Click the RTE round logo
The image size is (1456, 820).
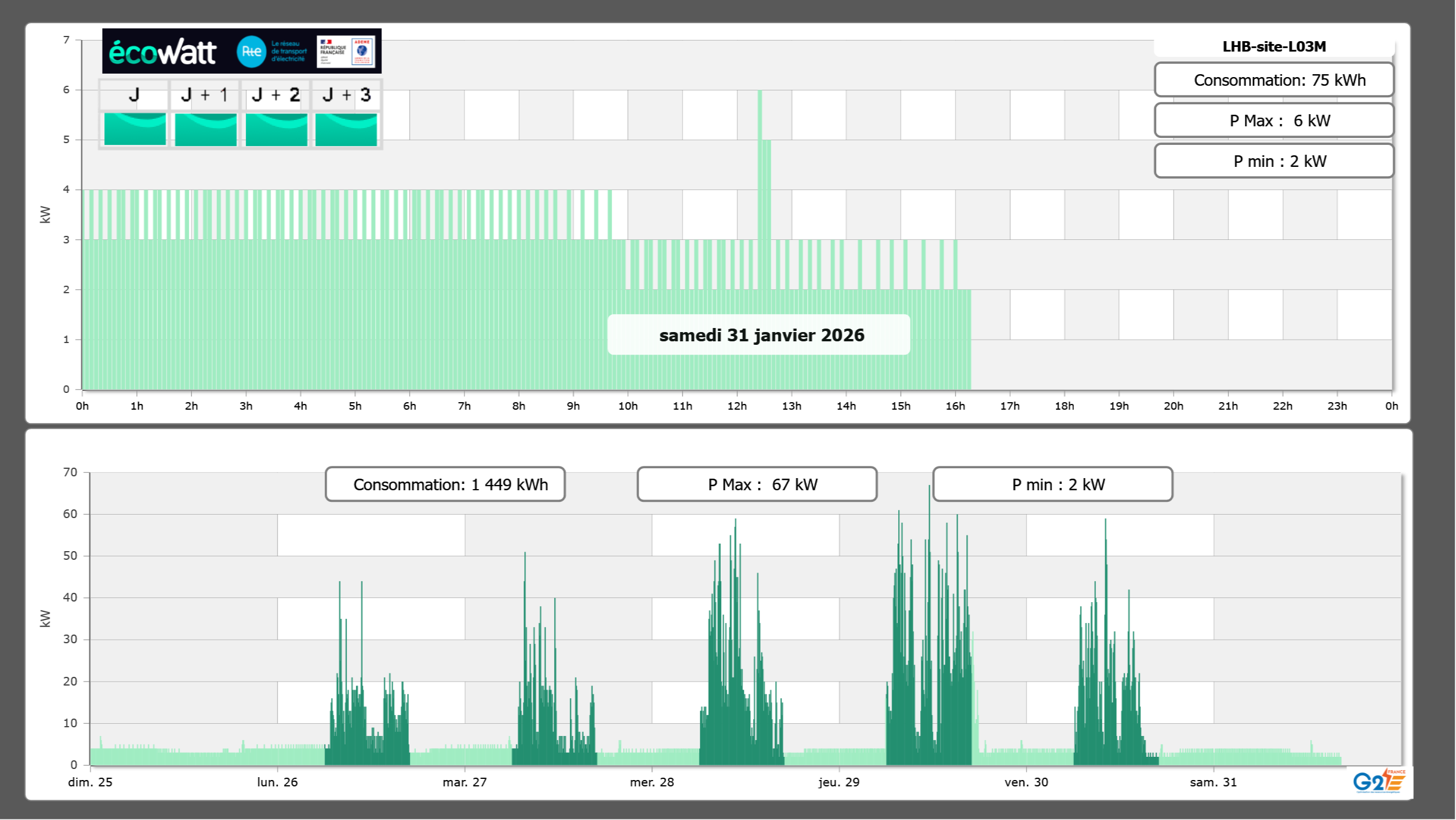(x=251, y=52)
